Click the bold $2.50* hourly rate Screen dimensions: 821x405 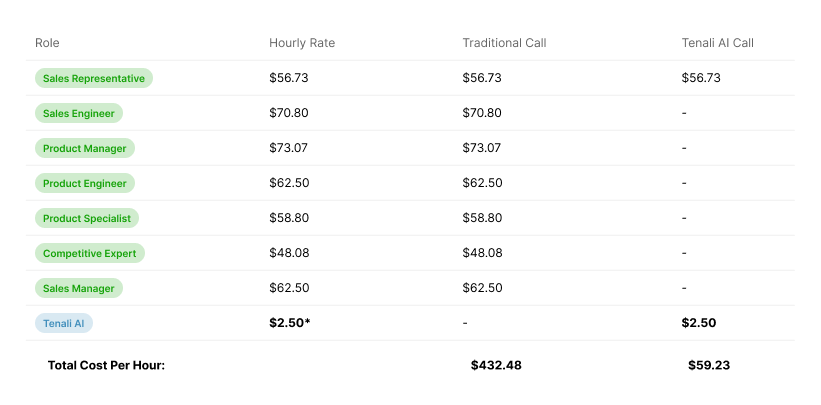291,323
